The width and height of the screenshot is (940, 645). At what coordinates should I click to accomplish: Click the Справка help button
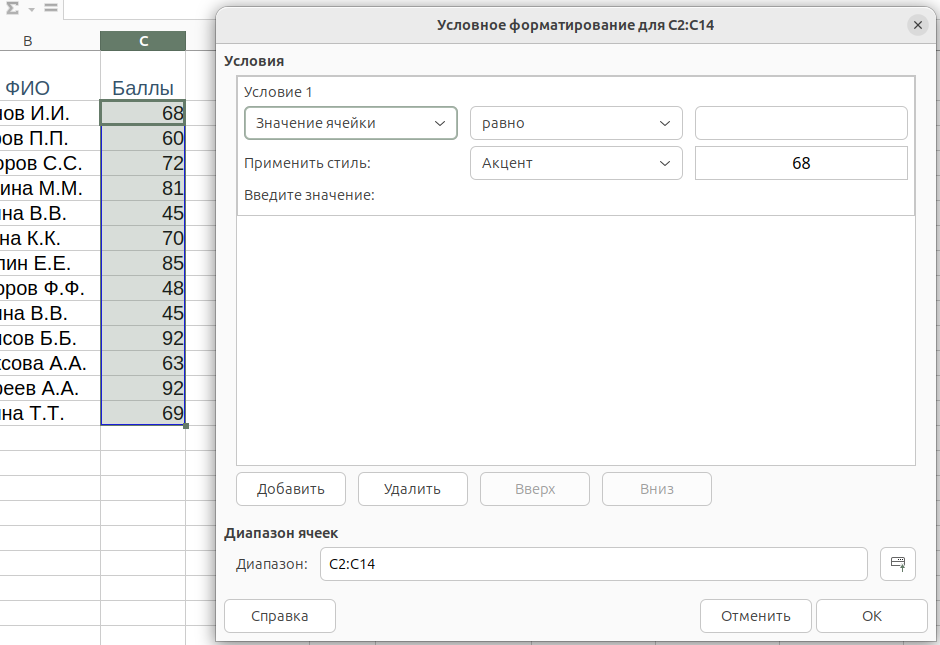[279, 616]
